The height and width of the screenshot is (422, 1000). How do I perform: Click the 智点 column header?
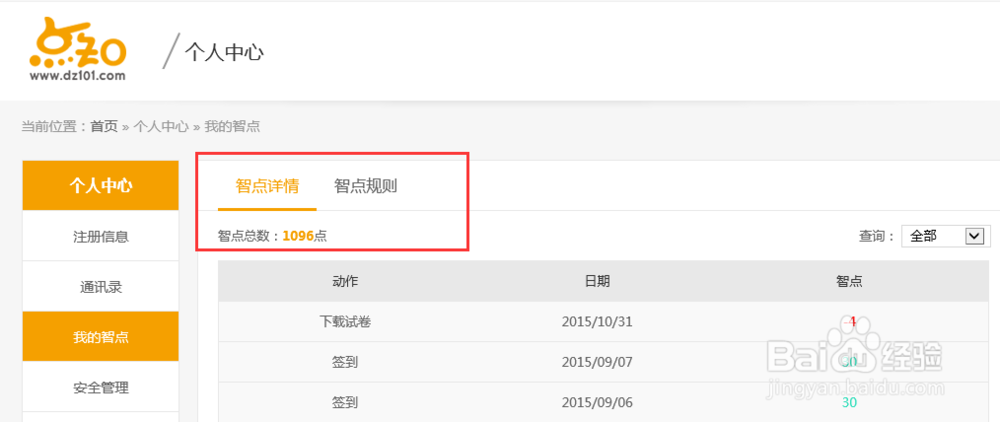point(849,282)
